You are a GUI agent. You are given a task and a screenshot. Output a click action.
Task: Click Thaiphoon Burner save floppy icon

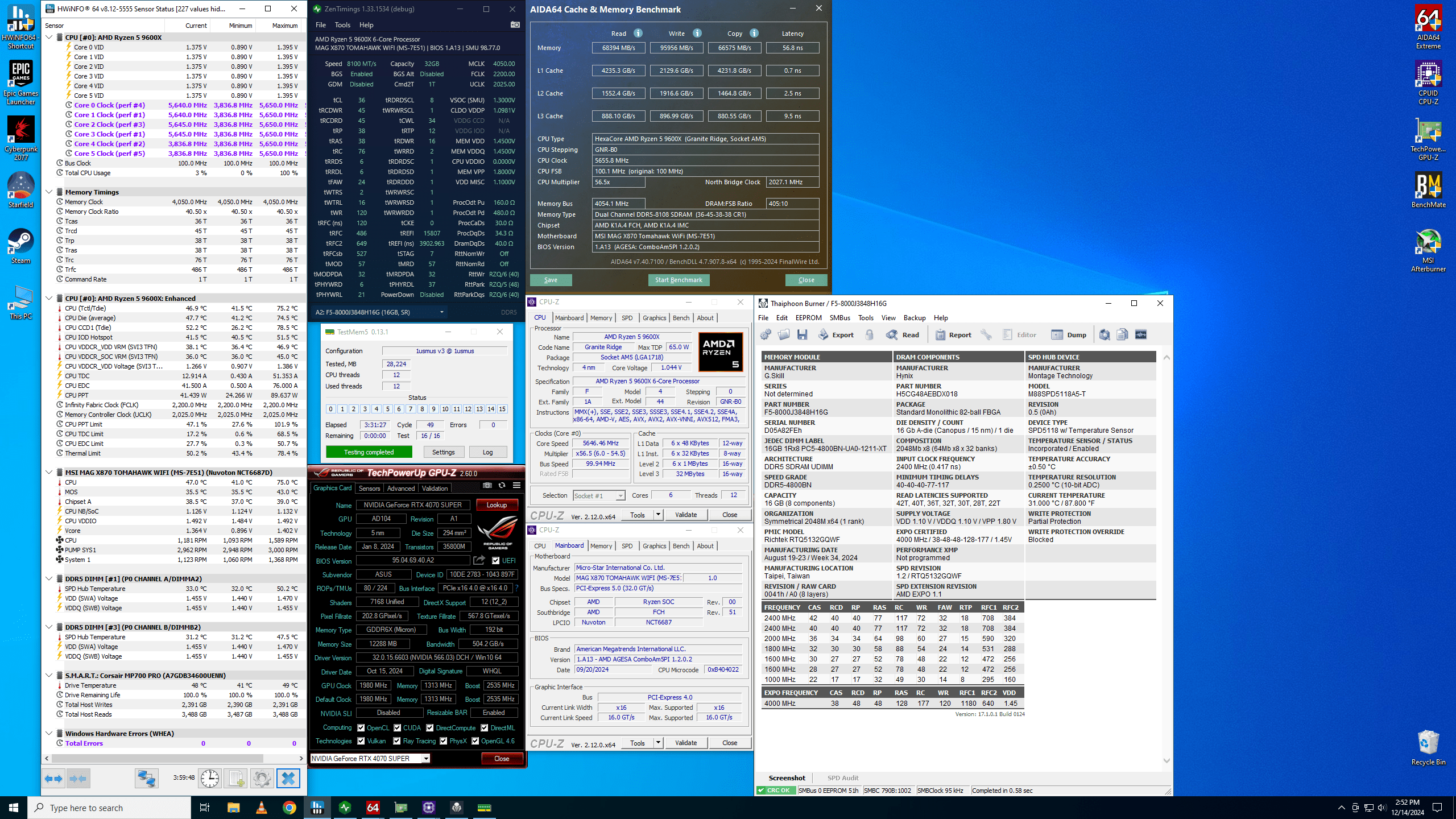point(802,335)
